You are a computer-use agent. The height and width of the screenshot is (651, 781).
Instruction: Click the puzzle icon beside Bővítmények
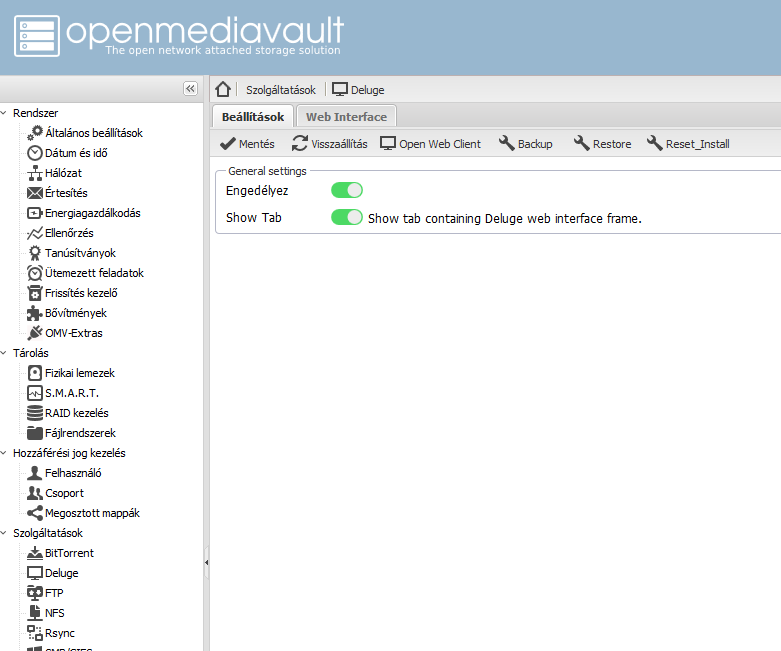click(35, 313)
